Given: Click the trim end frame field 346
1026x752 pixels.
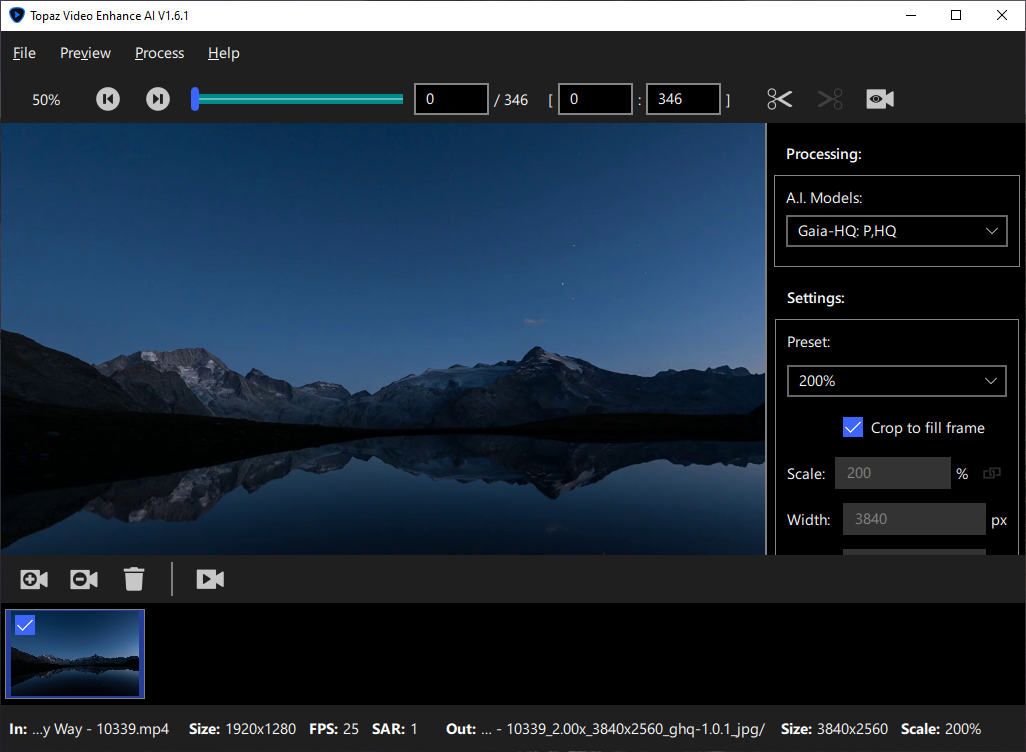Looking at the screenshot, I should point(683,99).
